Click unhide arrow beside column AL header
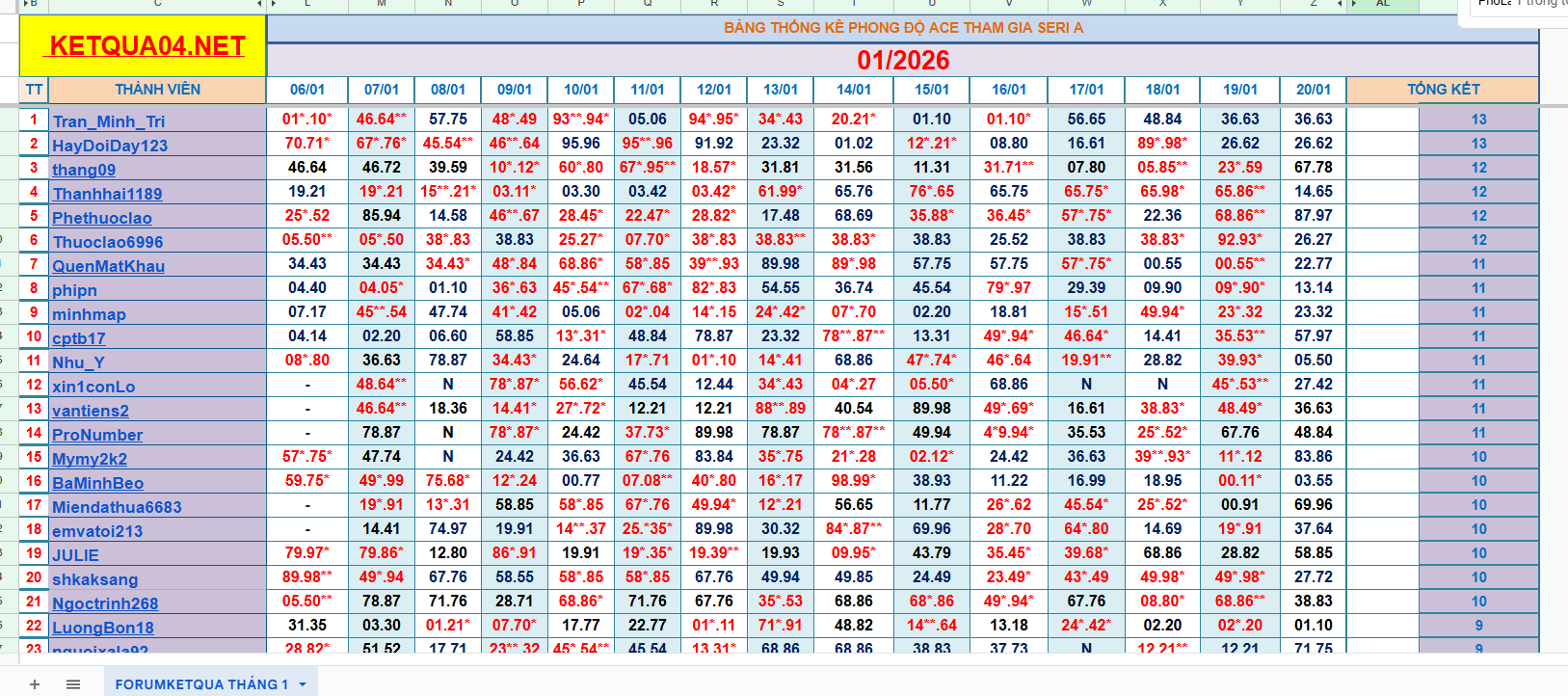 [1355, 4]
